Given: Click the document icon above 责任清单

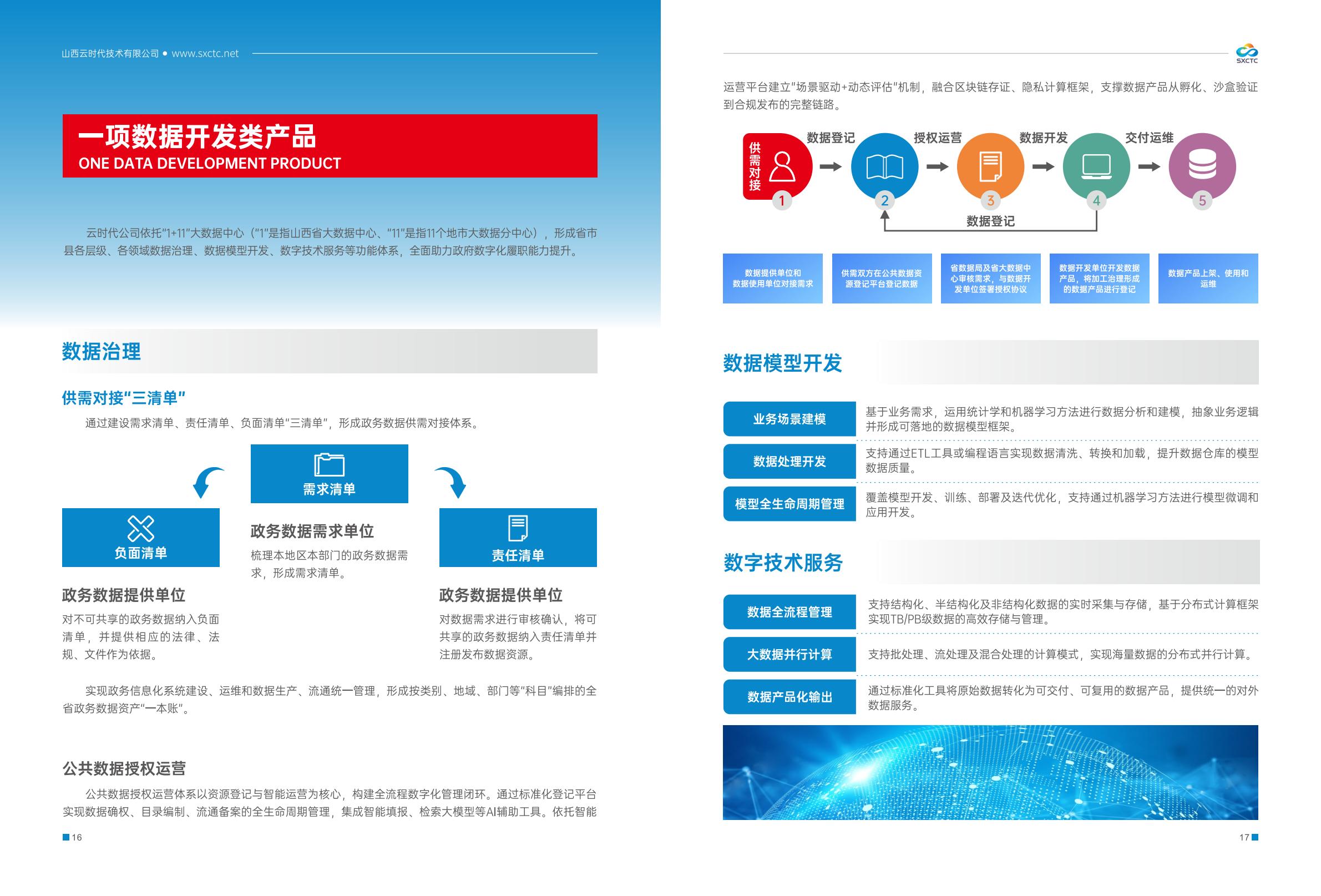Looking at the screenshot, I should click(518, 528).
